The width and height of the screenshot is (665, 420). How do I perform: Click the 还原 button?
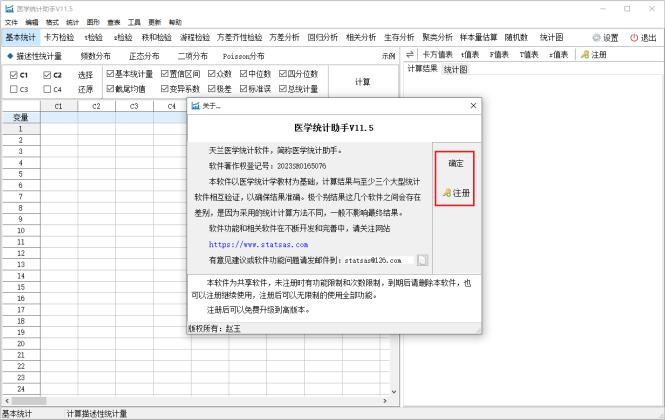pos(85,89)
